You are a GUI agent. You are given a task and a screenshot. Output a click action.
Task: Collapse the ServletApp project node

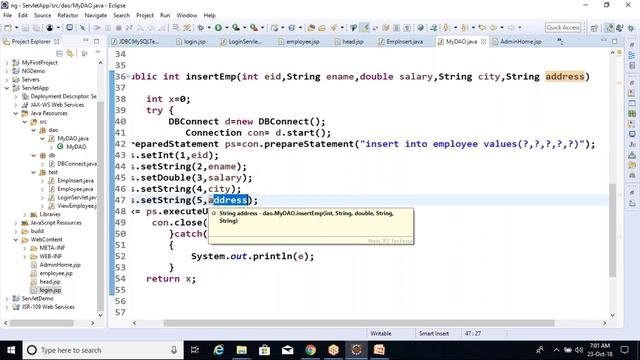[x=7, y=88]
